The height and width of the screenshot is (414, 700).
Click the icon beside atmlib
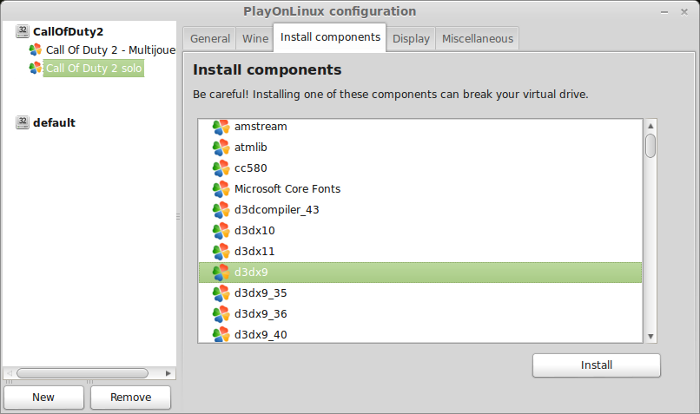221,147
